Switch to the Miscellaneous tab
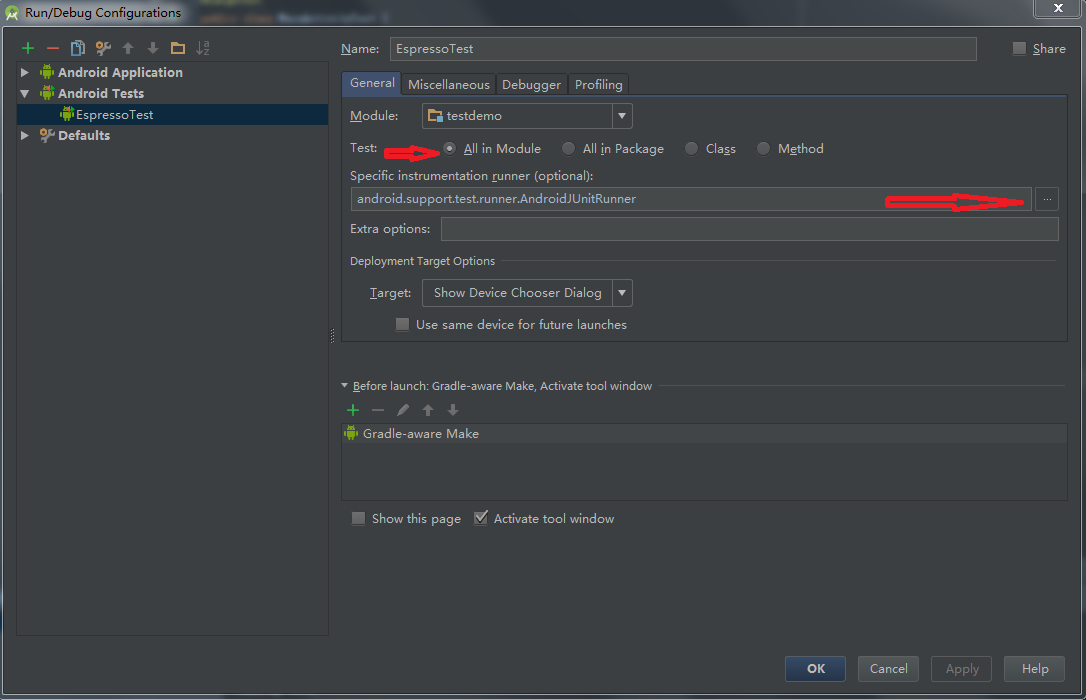 [448, 84]
